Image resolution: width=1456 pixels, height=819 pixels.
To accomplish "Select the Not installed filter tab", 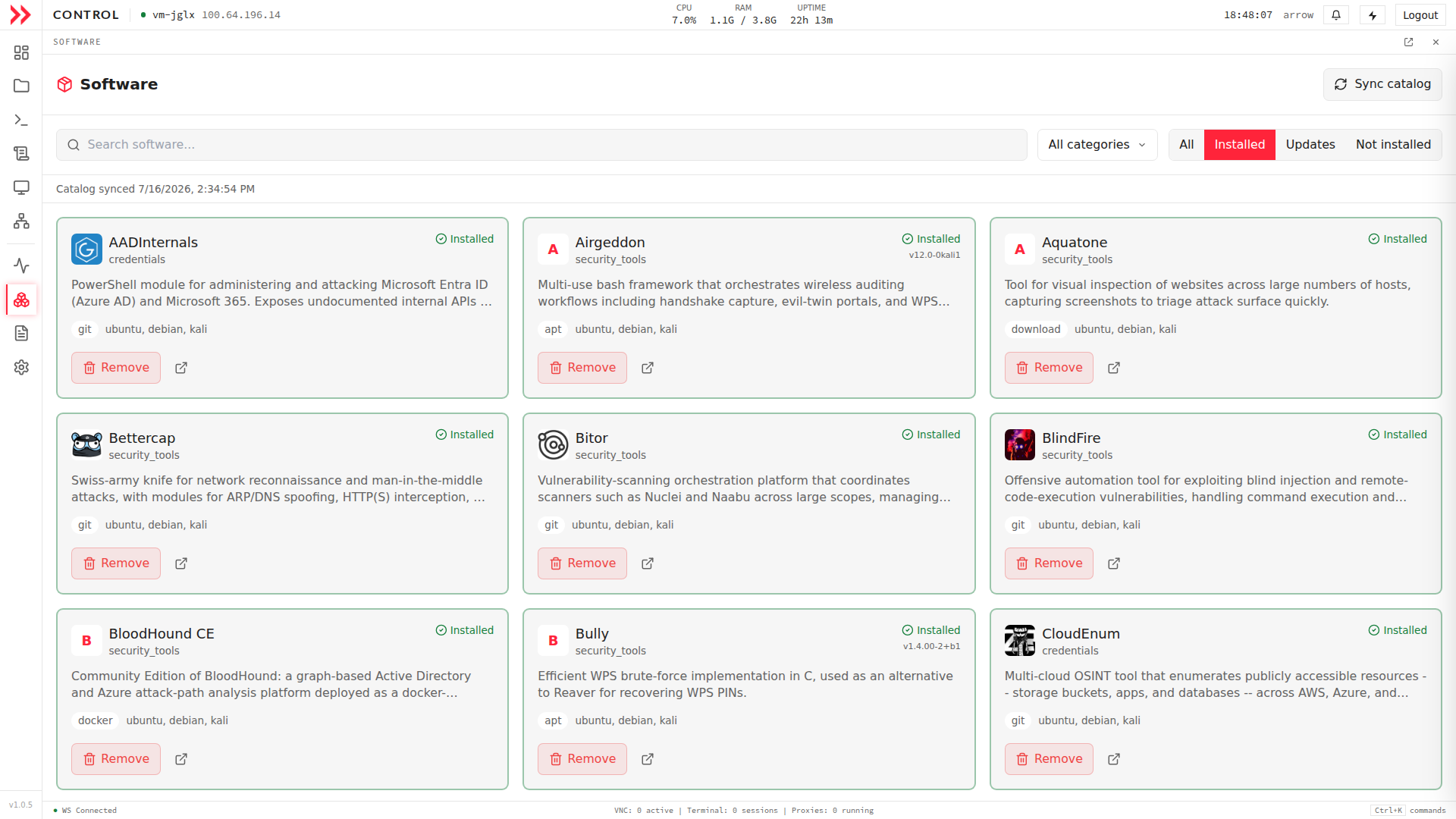I will click(x=1393, y=145).
